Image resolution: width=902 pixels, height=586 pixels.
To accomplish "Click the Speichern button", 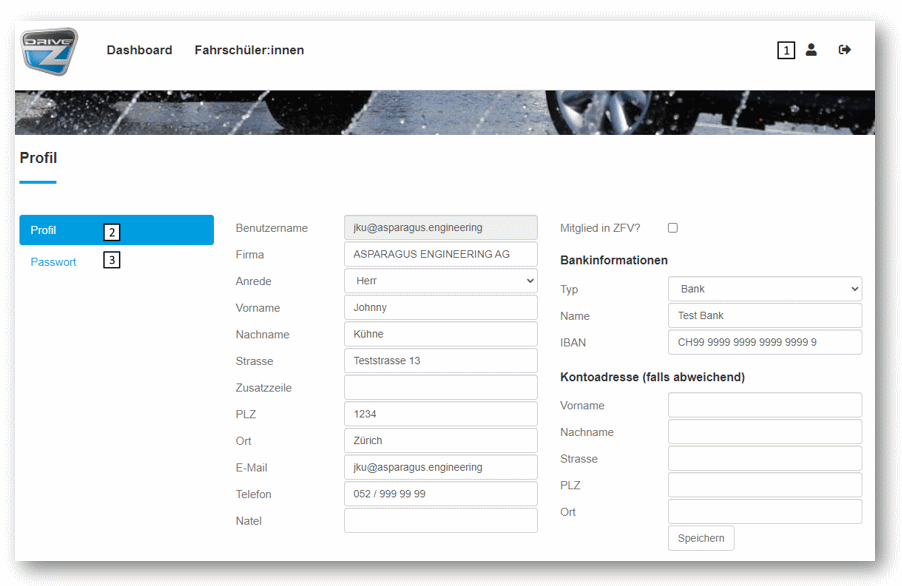I will [700, 537].
